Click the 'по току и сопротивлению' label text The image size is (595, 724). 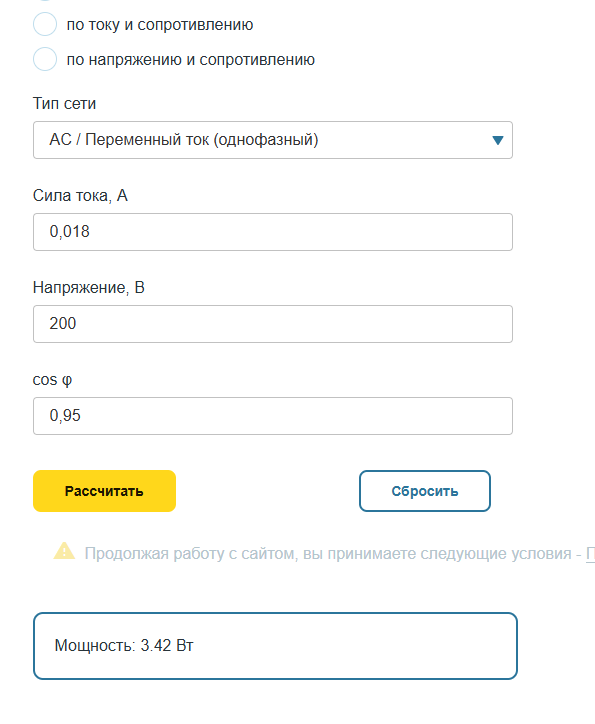160,24
